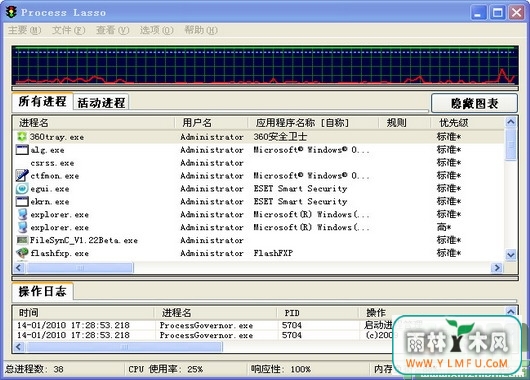The height and width of the screenshot is (380, 530).
Task: Sort by the 用户名 column header
Action: tap(211, 123)
